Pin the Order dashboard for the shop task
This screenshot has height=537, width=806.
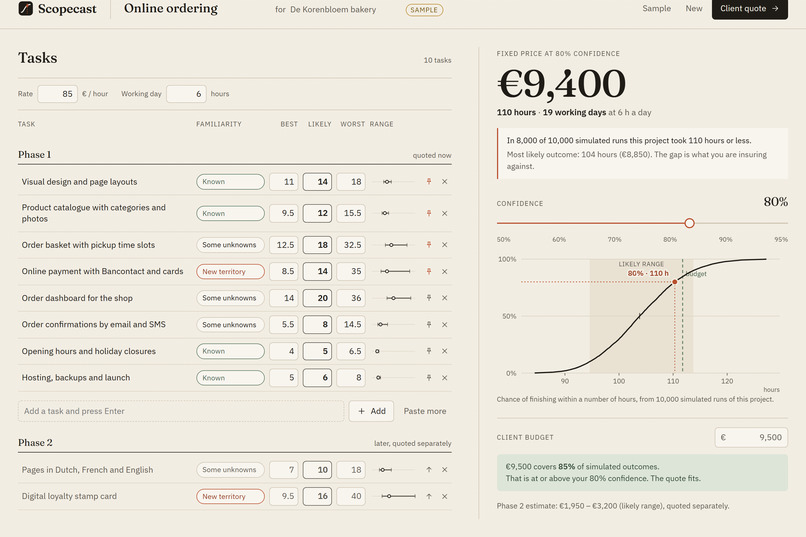pyautogui.click(x=429, y=298)
